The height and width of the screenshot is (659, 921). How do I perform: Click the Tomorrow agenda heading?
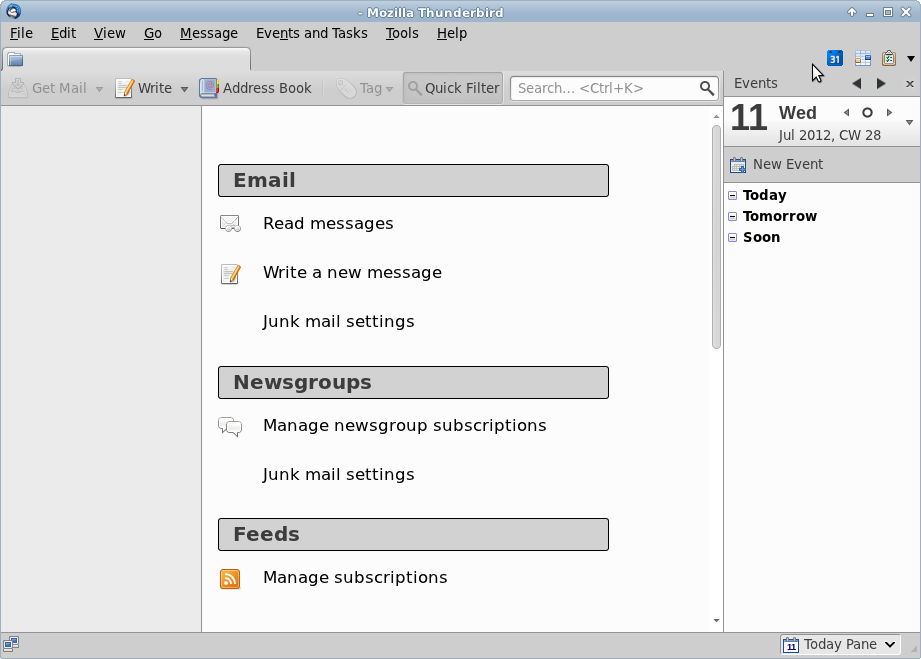779,216
